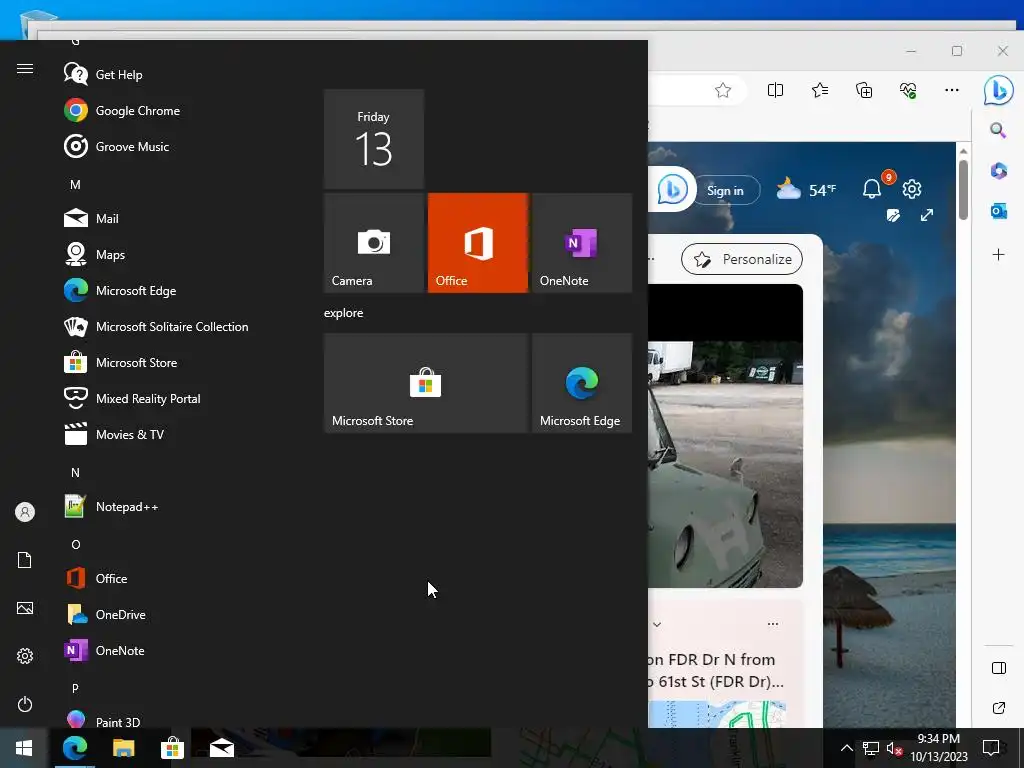Open Movies & TV app
Image resolution: width=1024 pixels, height=768 pixels.
(157, 434)
